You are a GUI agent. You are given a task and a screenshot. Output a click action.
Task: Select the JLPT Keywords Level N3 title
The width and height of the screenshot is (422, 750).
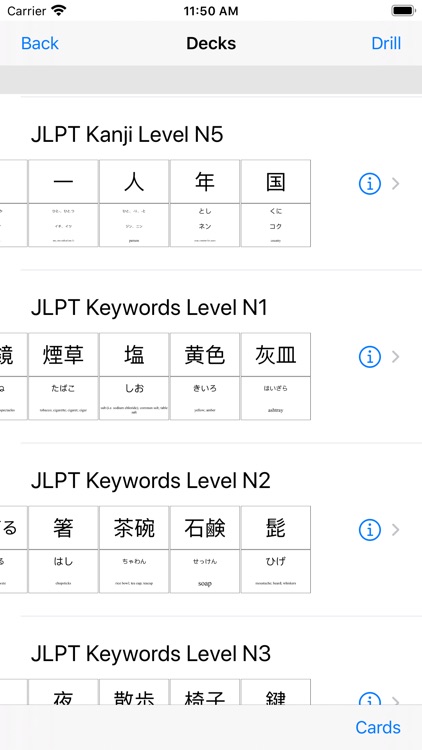point(151,654)
